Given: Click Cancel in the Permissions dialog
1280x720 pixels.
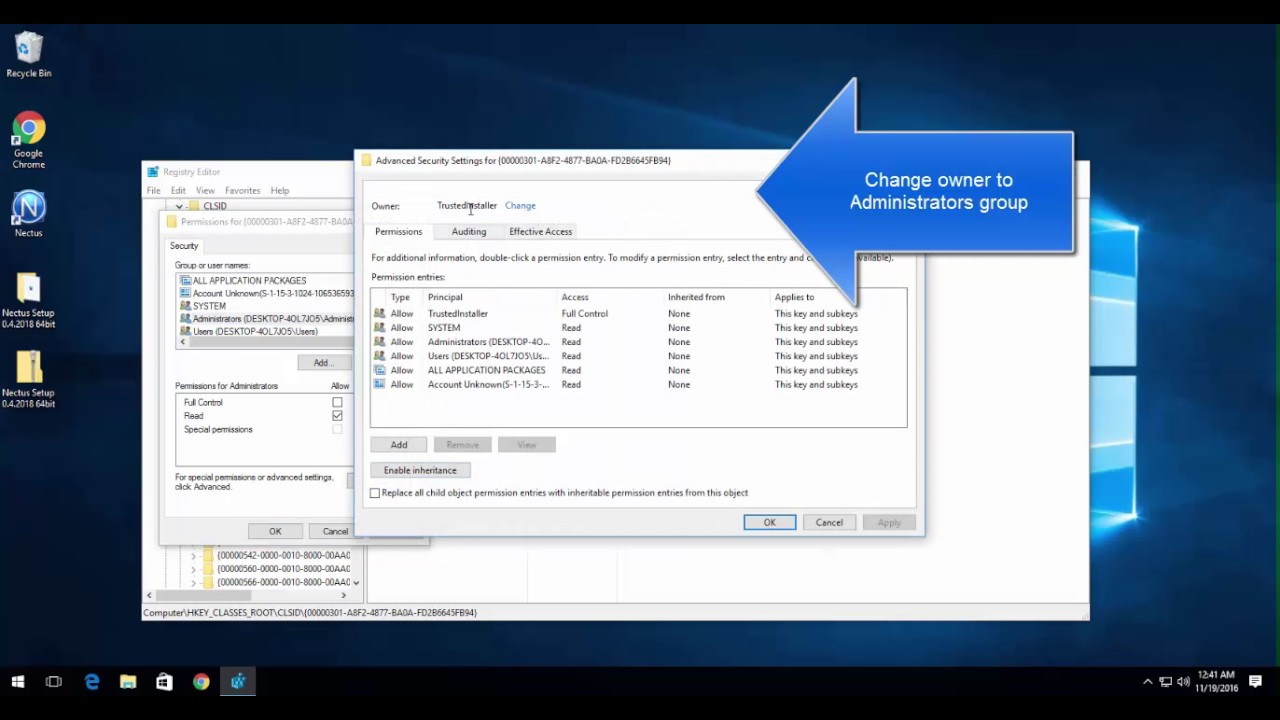Looking at the screenshot, I should click(335, 531).
